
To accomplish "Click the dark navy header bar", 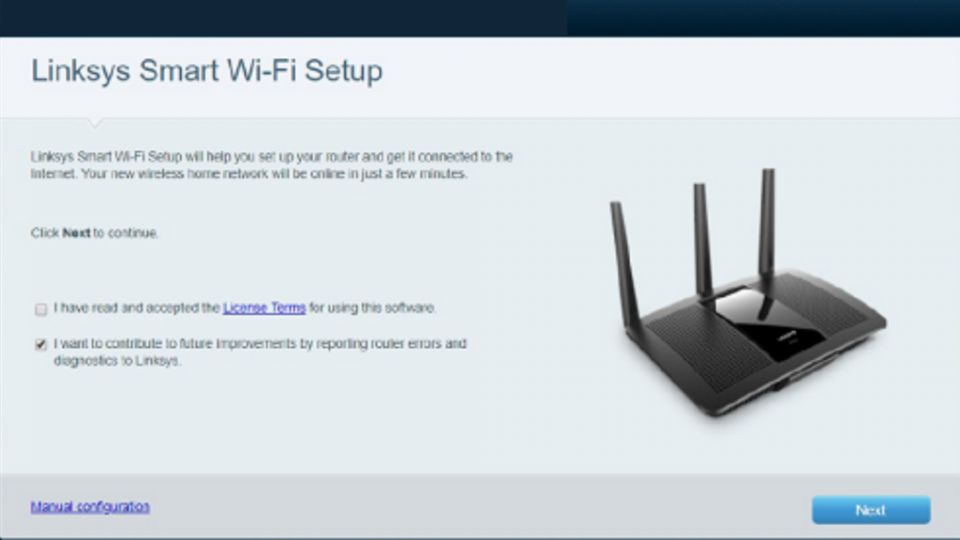I will 480,18.
